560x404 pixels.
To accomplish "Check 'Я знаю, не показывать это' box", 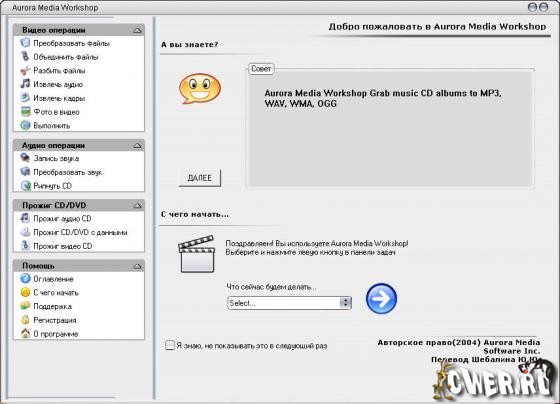I will pyautogui.click(x=170, y=345).
